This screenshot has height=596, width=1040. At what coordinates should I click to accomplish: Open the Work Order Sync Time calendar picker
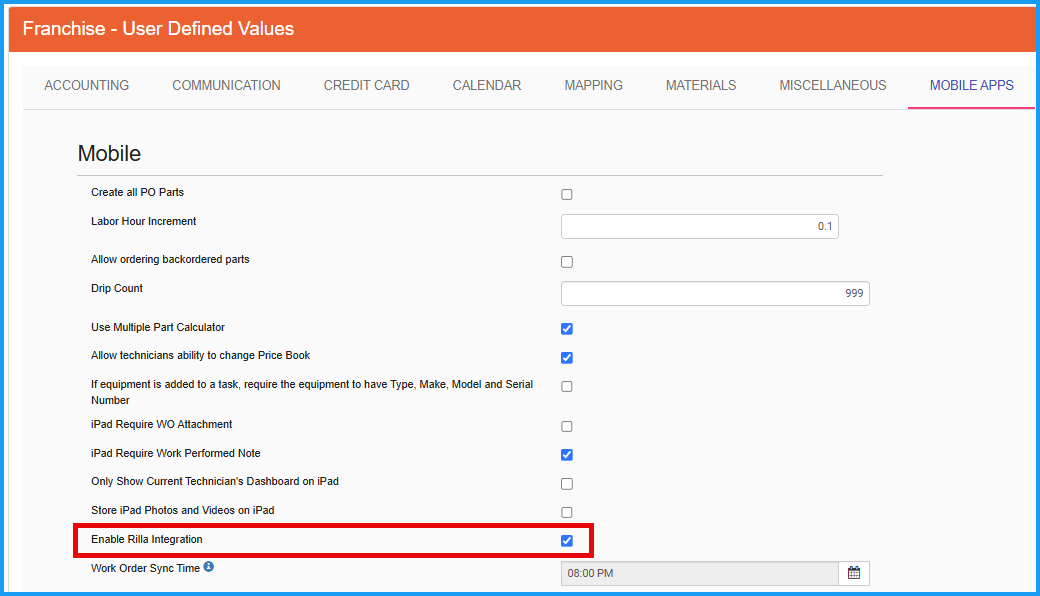tap(854, 573)
